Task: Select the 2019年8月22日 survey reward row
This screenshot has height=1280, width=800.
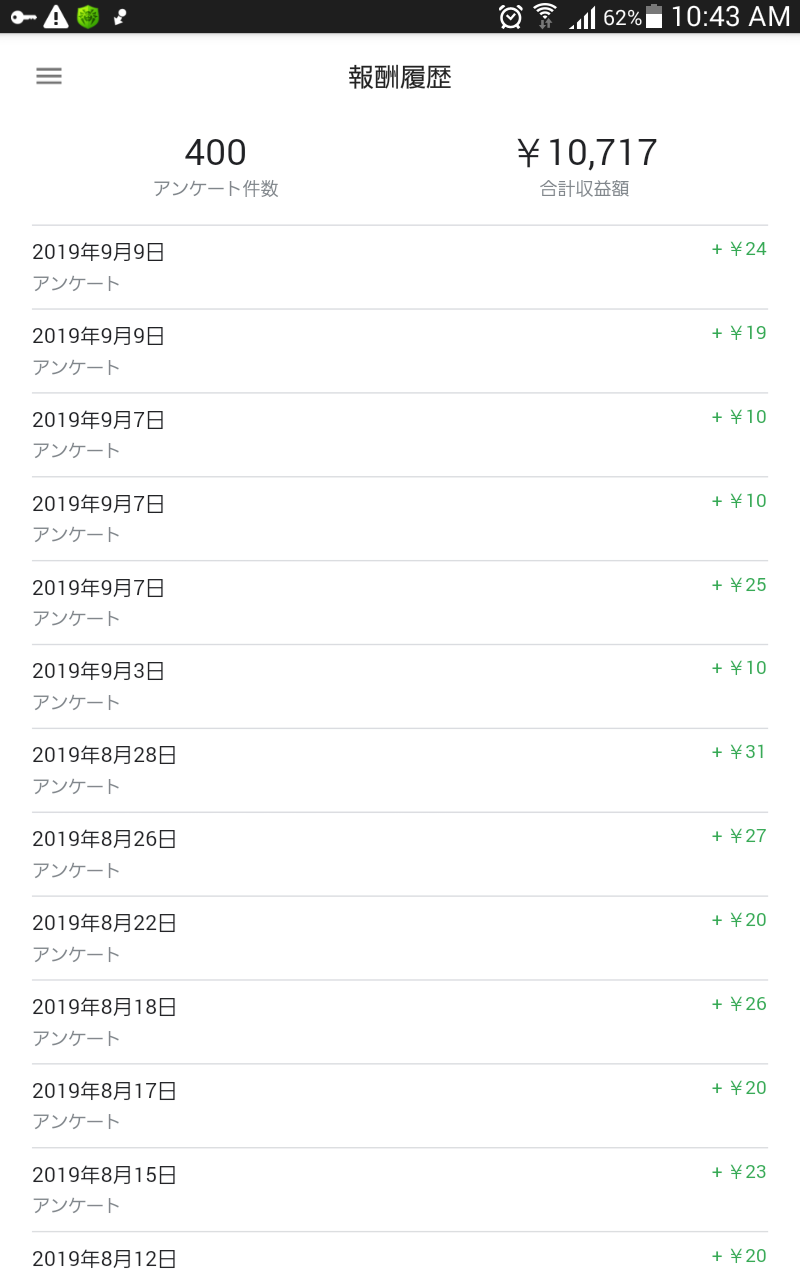Action: click(x=400, y=938)
